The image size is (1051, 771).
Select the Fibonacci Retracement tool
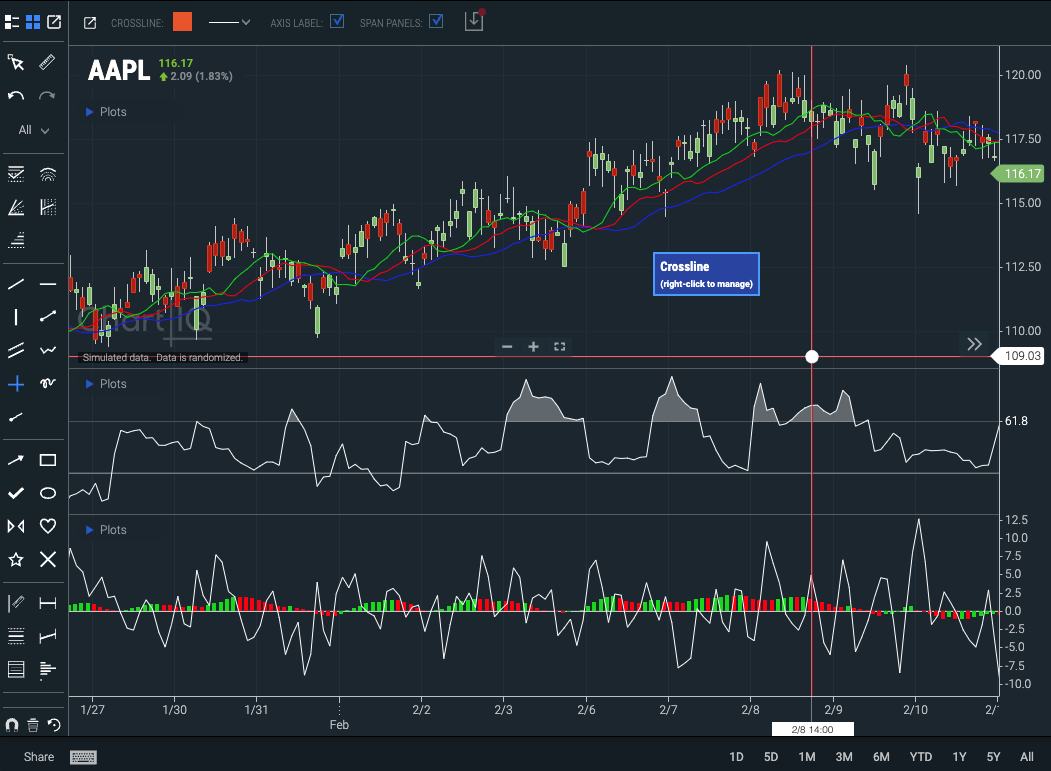(x=16, y=174)
